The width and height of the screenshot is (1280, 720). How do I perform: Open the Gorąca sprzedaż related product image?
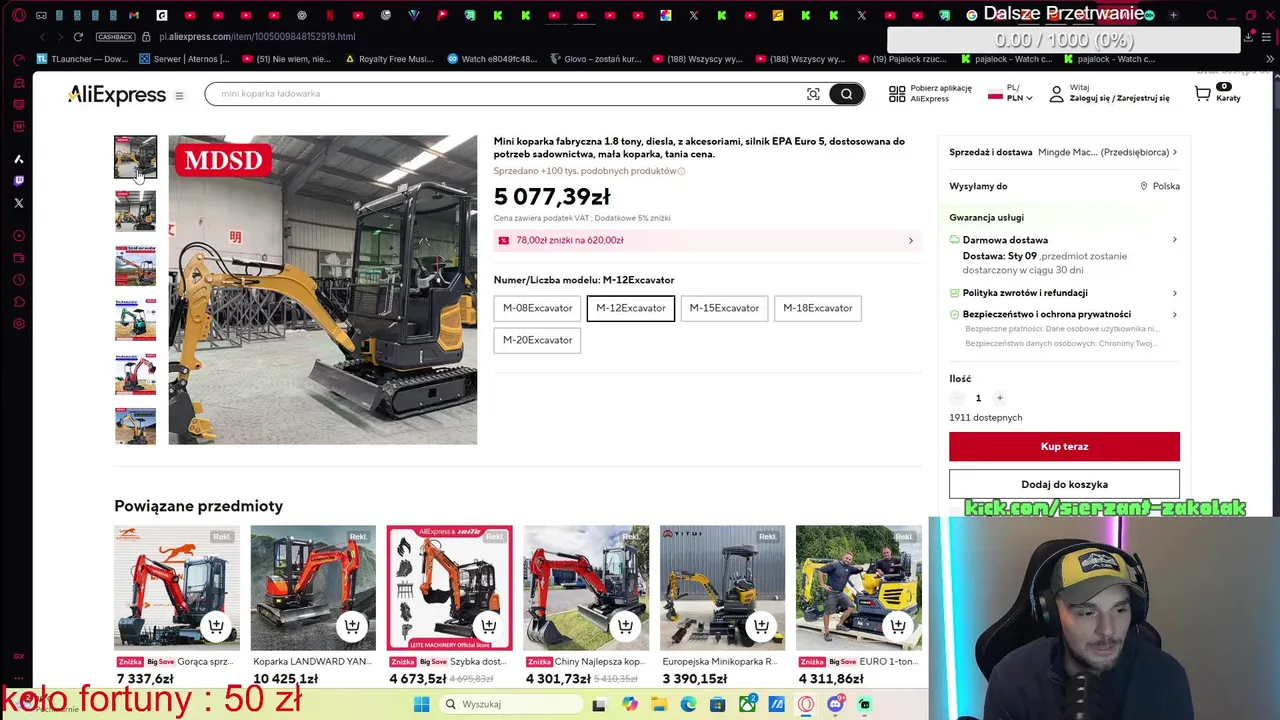point(177,588)
